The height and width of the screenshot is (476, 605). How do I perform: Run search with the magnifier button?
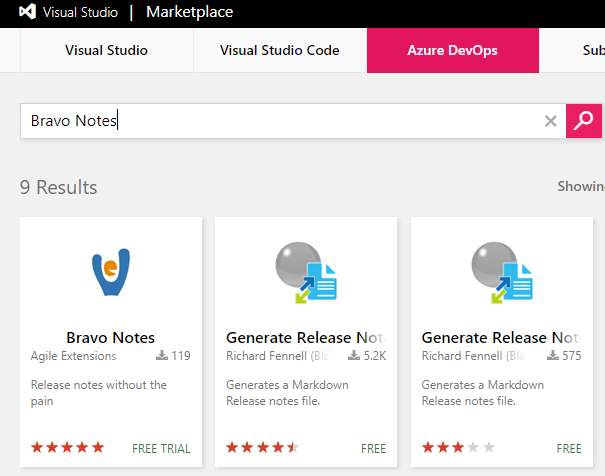click(x=584, y=121)
